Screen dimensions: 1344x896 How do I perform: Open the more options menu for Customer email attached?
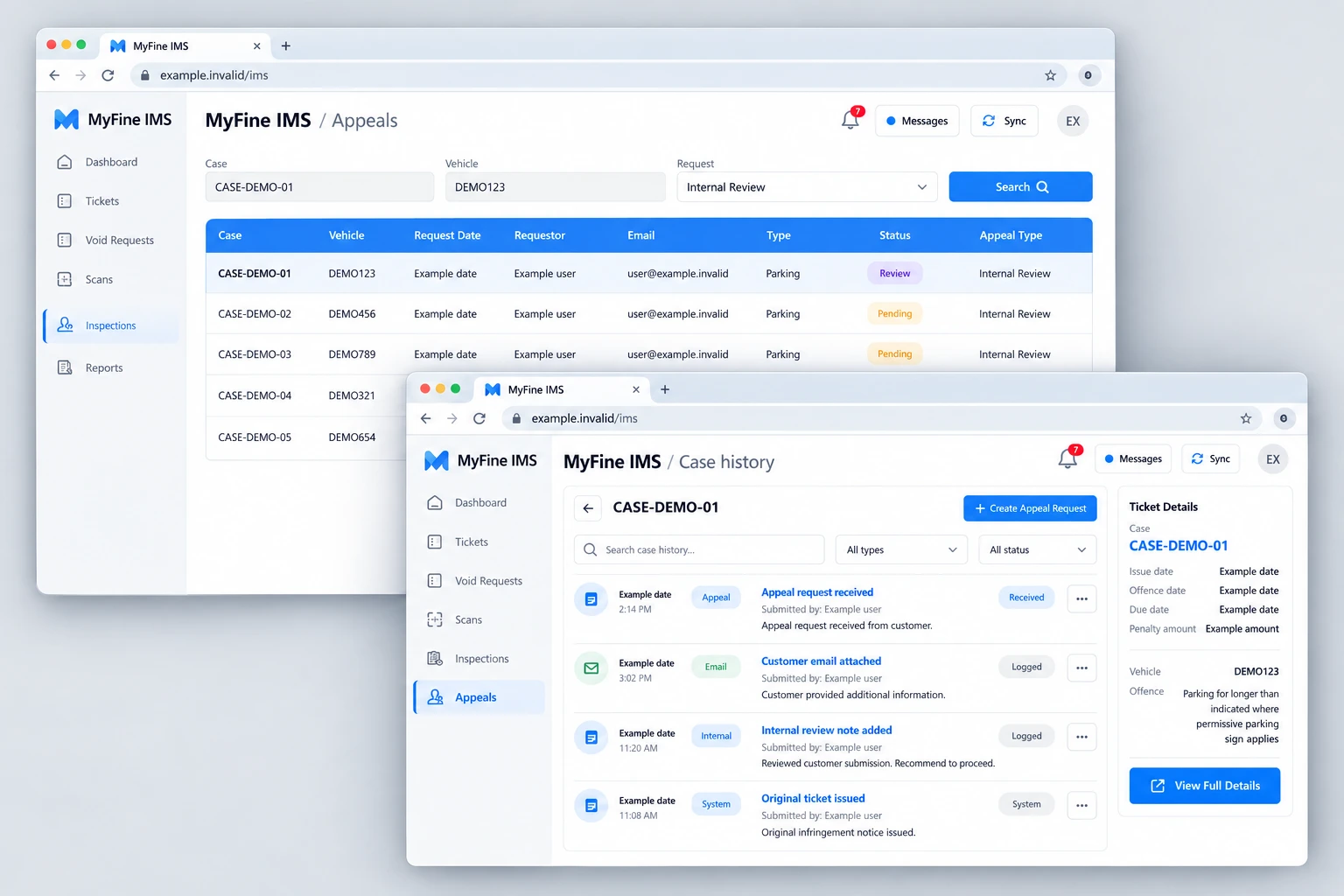coord(1081,668)
